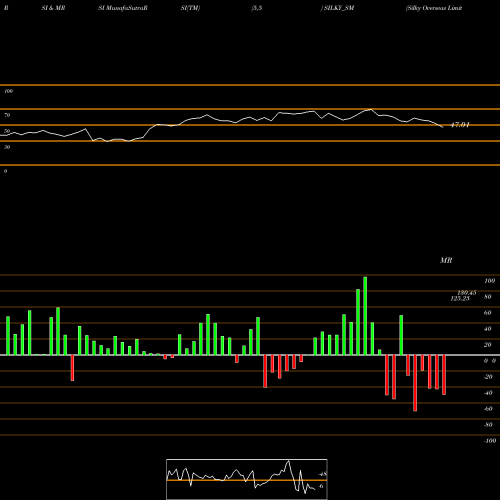Click the tallest green bar in MR histogram
The width and height of the screenshot is (500, 500).
click(x=365, y=316)
